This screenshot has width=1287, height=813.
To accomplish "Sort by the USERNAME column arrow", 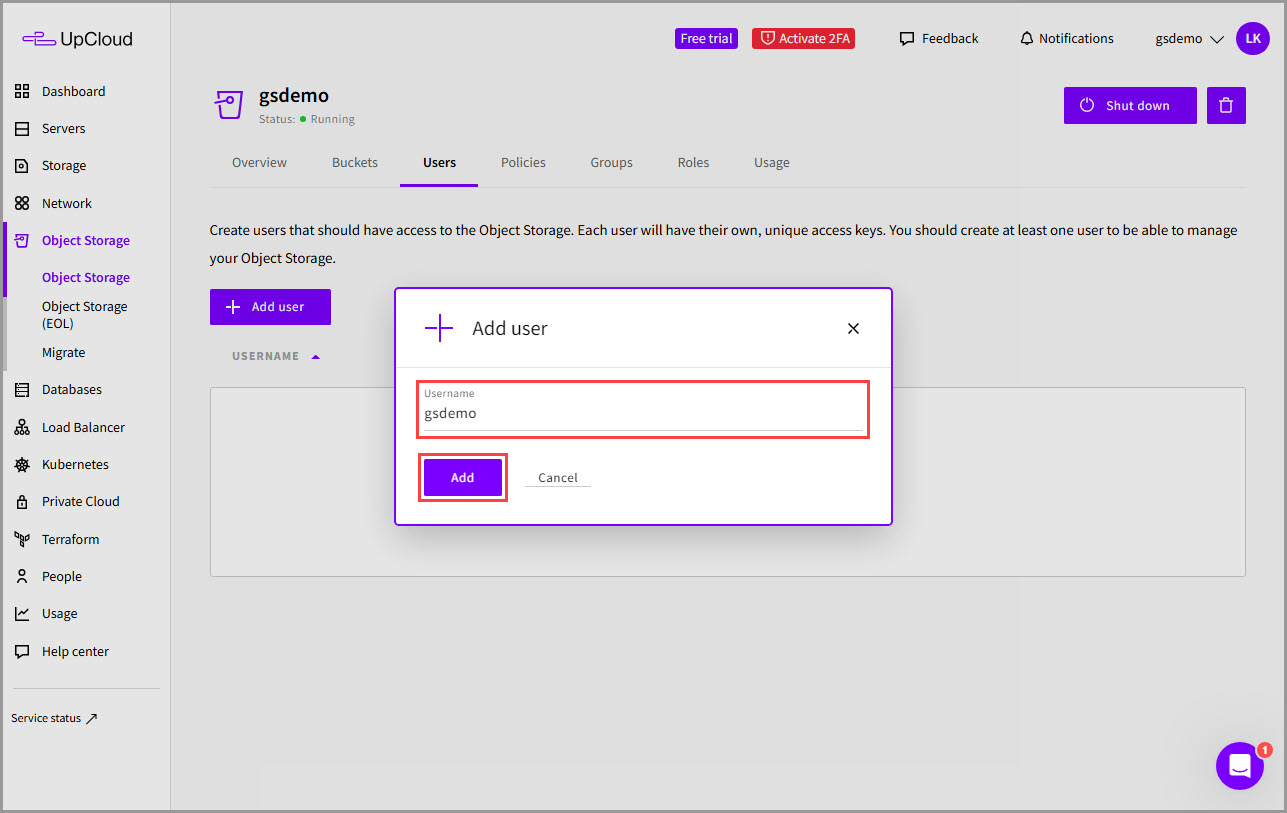I will [x=316, y=356].
